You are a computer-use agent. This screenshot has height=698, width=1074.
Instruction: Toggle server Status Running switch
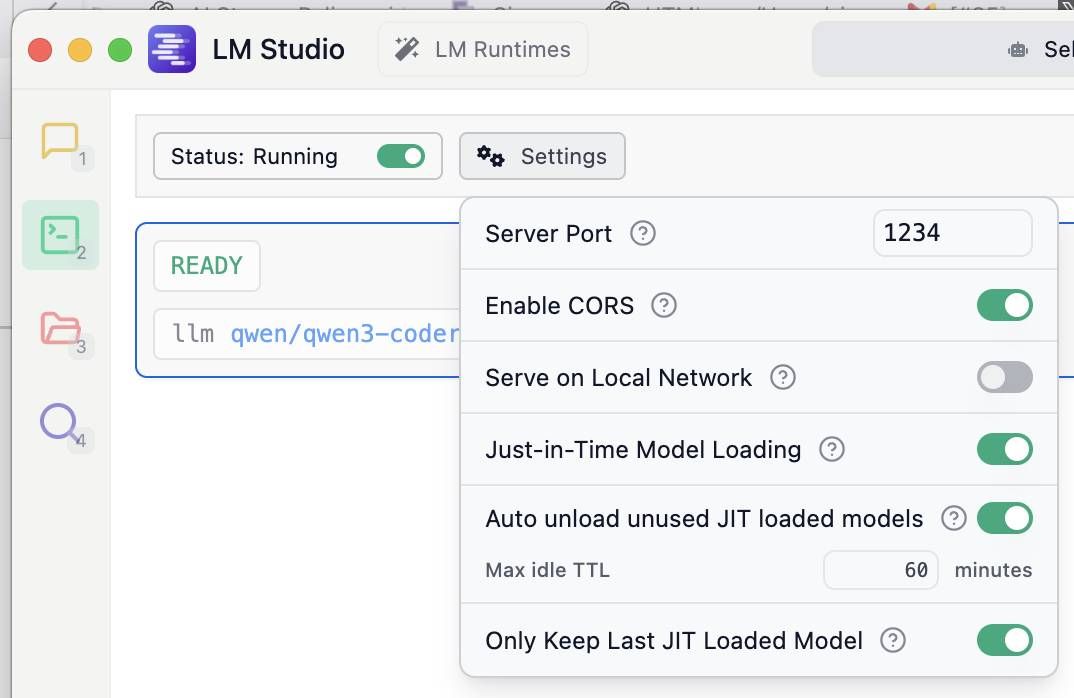(x=400, y=157)
